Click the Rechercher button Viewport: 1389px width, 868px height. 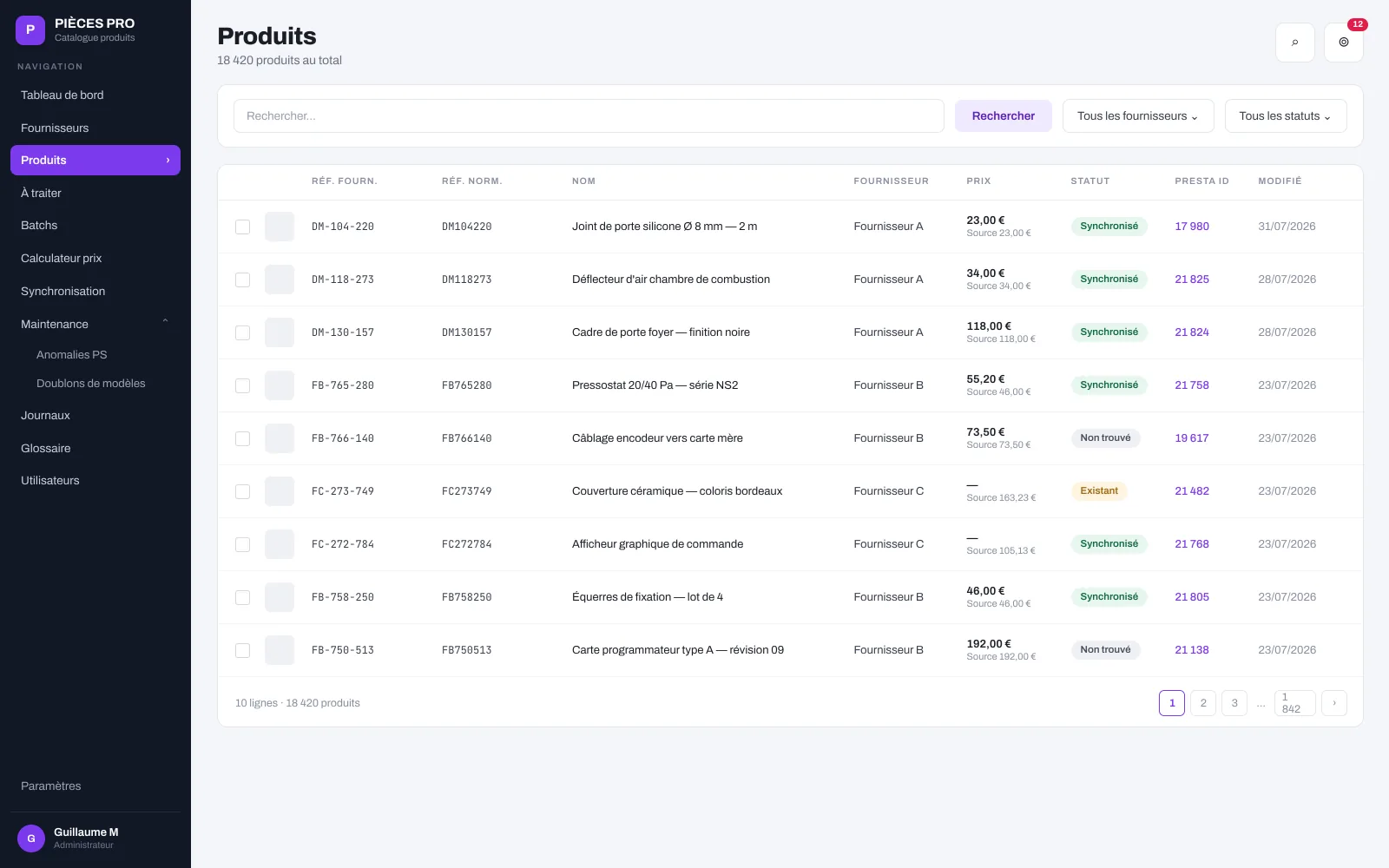tap(1004, 116)
